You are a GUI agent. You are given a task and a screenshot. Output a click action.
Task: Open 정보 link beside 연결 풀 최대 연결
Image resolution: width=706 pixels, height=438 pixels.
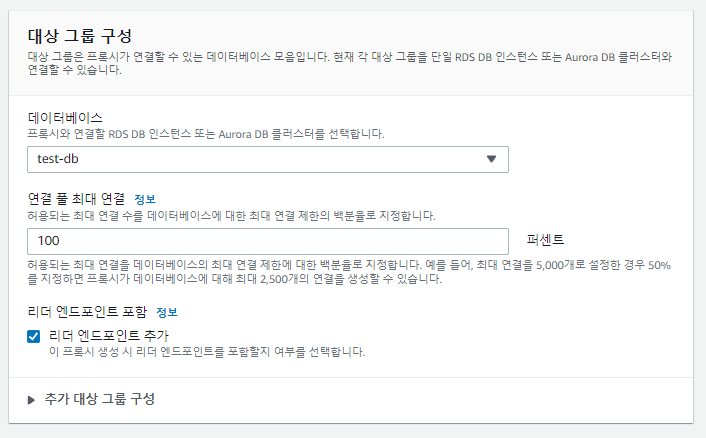[145, 199]
